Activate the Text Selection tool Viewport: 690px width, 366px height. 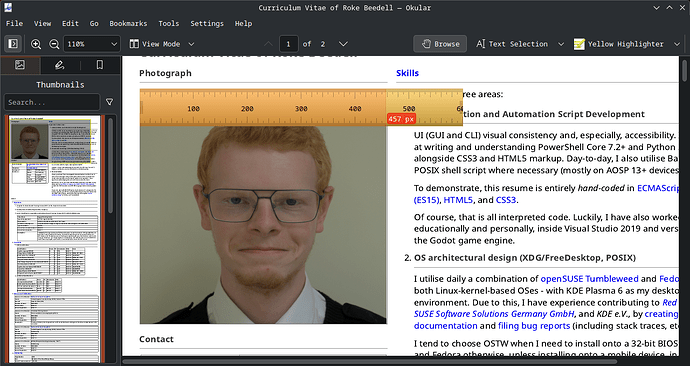(x=512, y=44)
